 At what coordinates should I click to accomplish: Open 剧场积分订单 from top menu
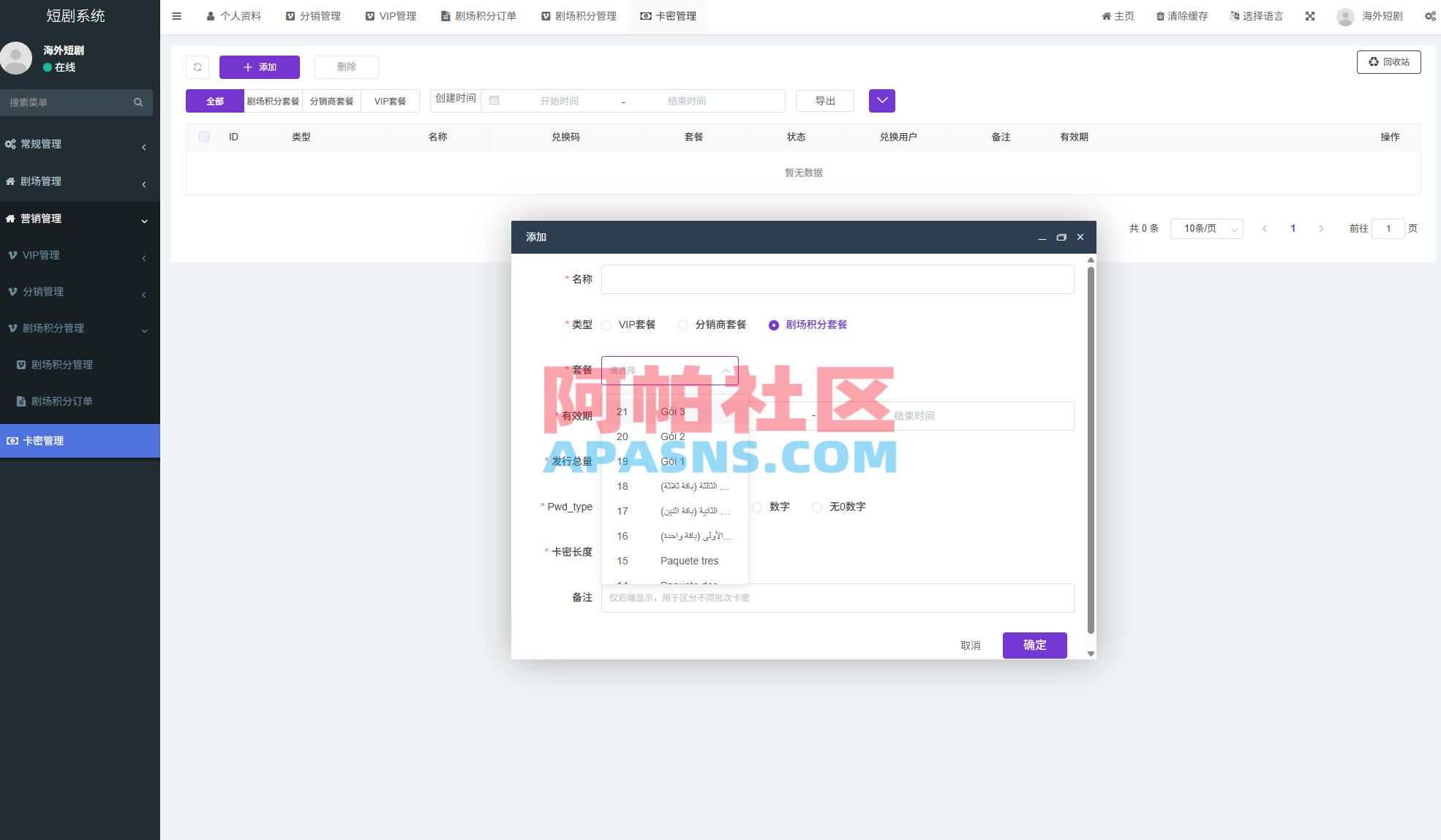click(478, 15)
